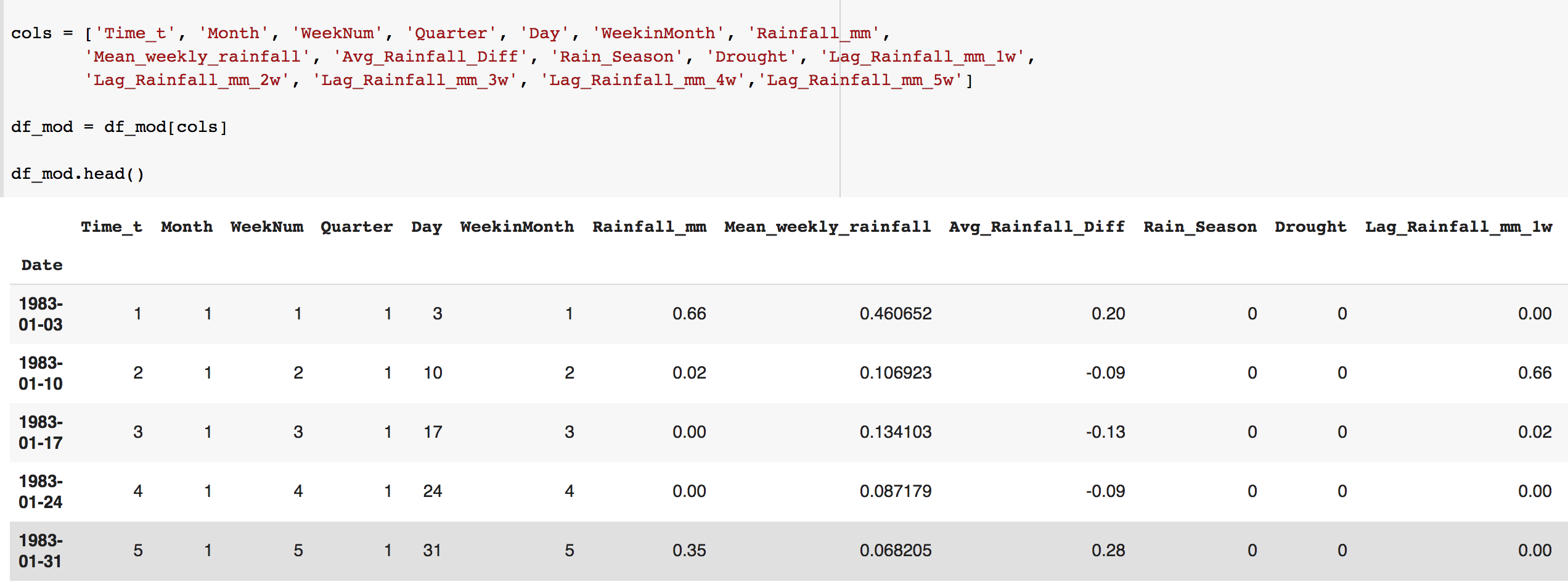Click the 0.35 Rainfall_mm value
The width and height of the screenshot is (1568, 587).
click(689, 551)
